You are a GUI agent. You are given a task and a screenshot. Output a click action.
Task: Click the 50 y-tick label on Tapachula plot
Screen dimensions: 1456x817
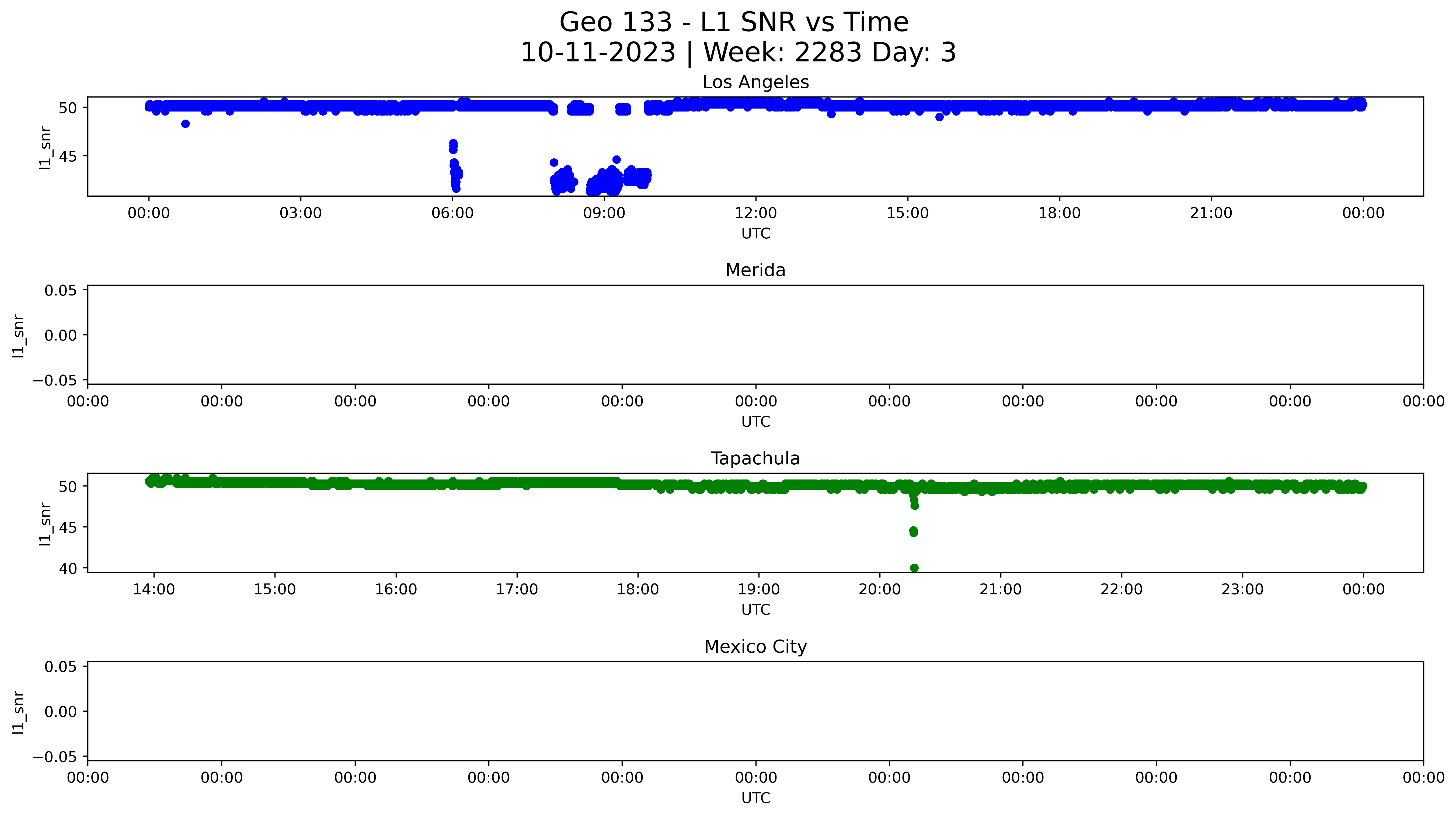pyautogui.click(x=68, y=487)
